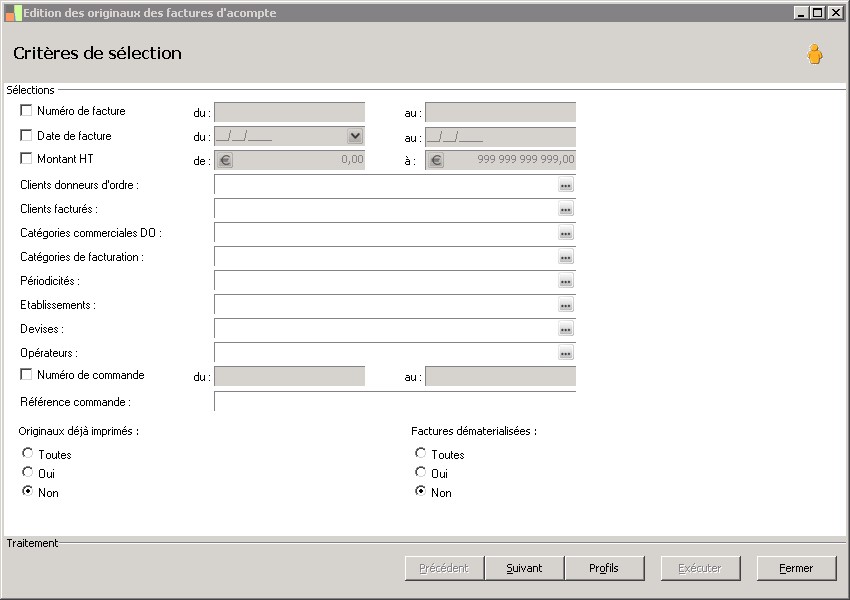Viewport: 850px width, 600px height.
Task: Open lookup button for Clients facturés
Action: (x=565, y=210)
